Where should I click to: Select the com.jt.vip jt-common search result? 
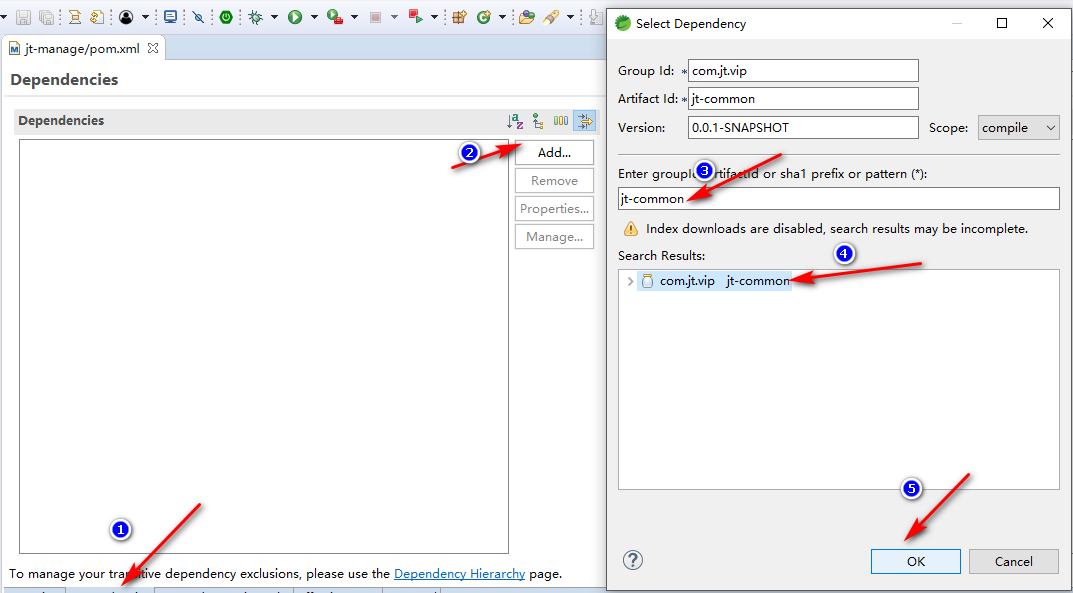click(x=714, y=281)
